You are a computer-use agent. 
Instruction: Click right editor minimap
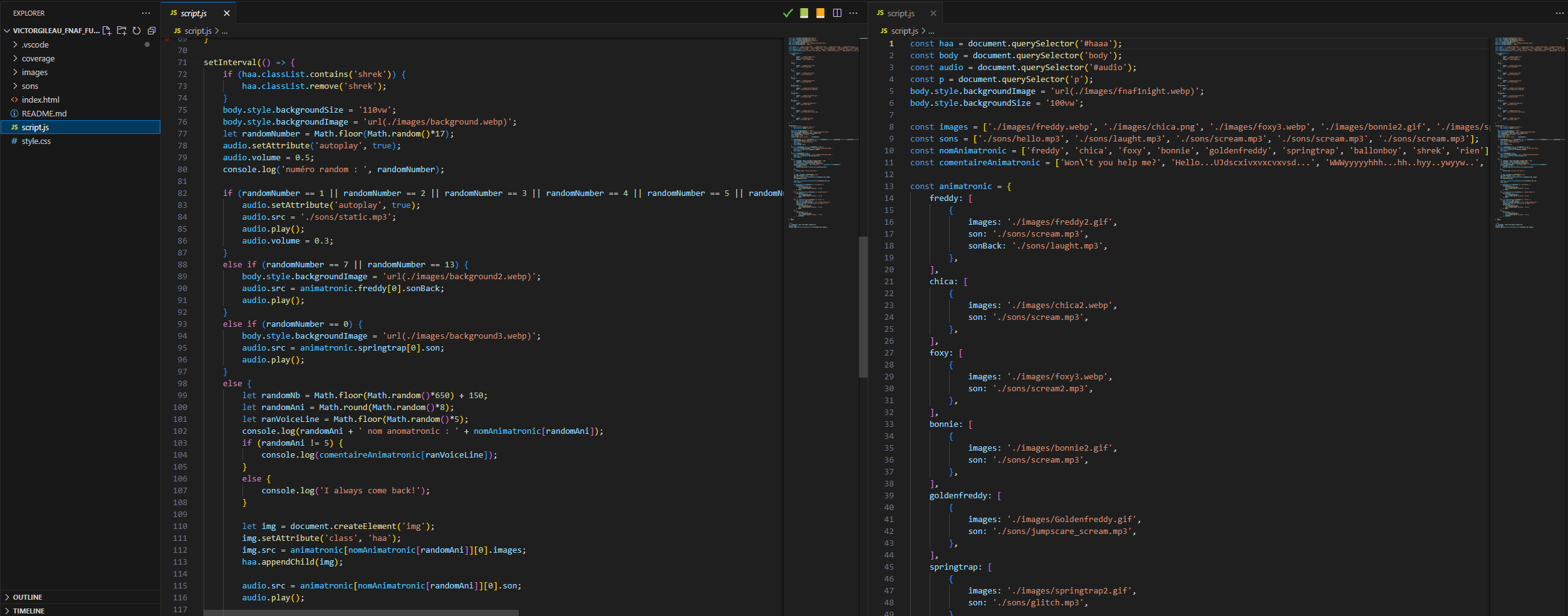[1530, 131]
